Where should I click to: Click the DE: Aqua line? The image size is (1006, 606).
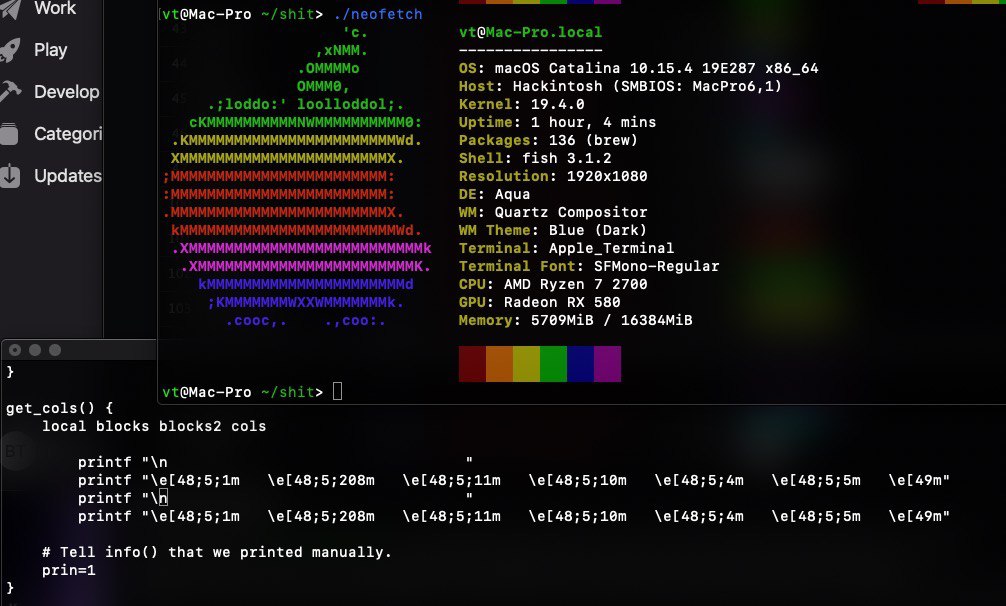pos(495,194)
